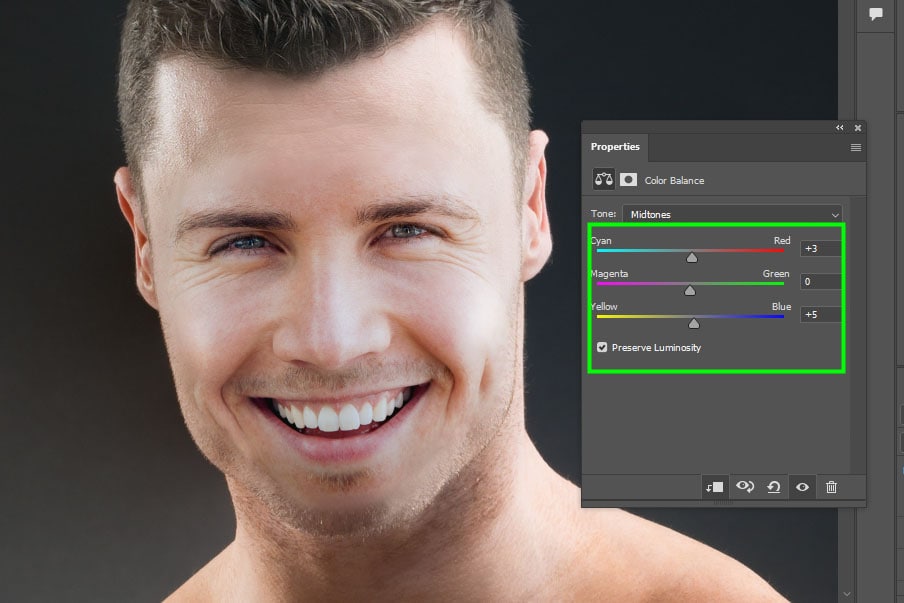Reset adjustment to defaults icon

coord(774,487)
